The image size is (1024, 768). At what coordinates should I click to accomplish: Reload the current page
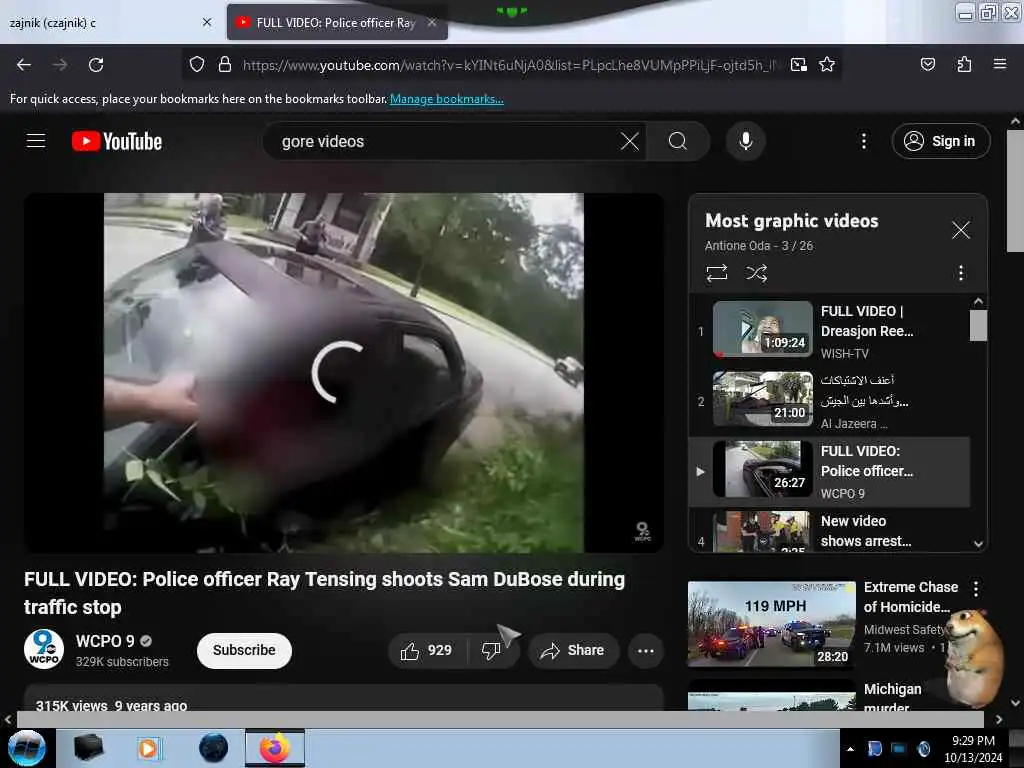[x=96, y=65]
